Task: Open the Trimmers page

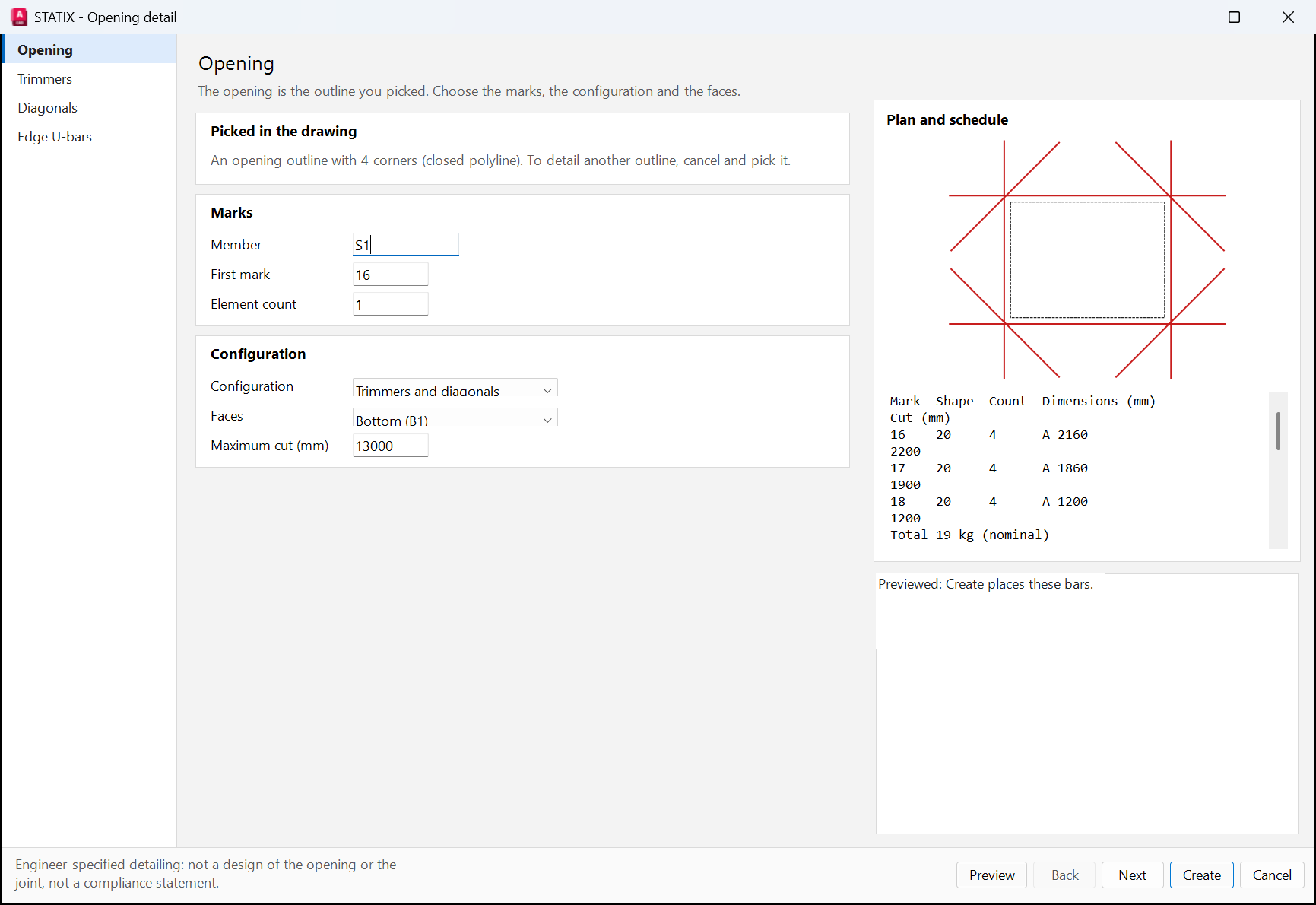Action: (89, 79)
